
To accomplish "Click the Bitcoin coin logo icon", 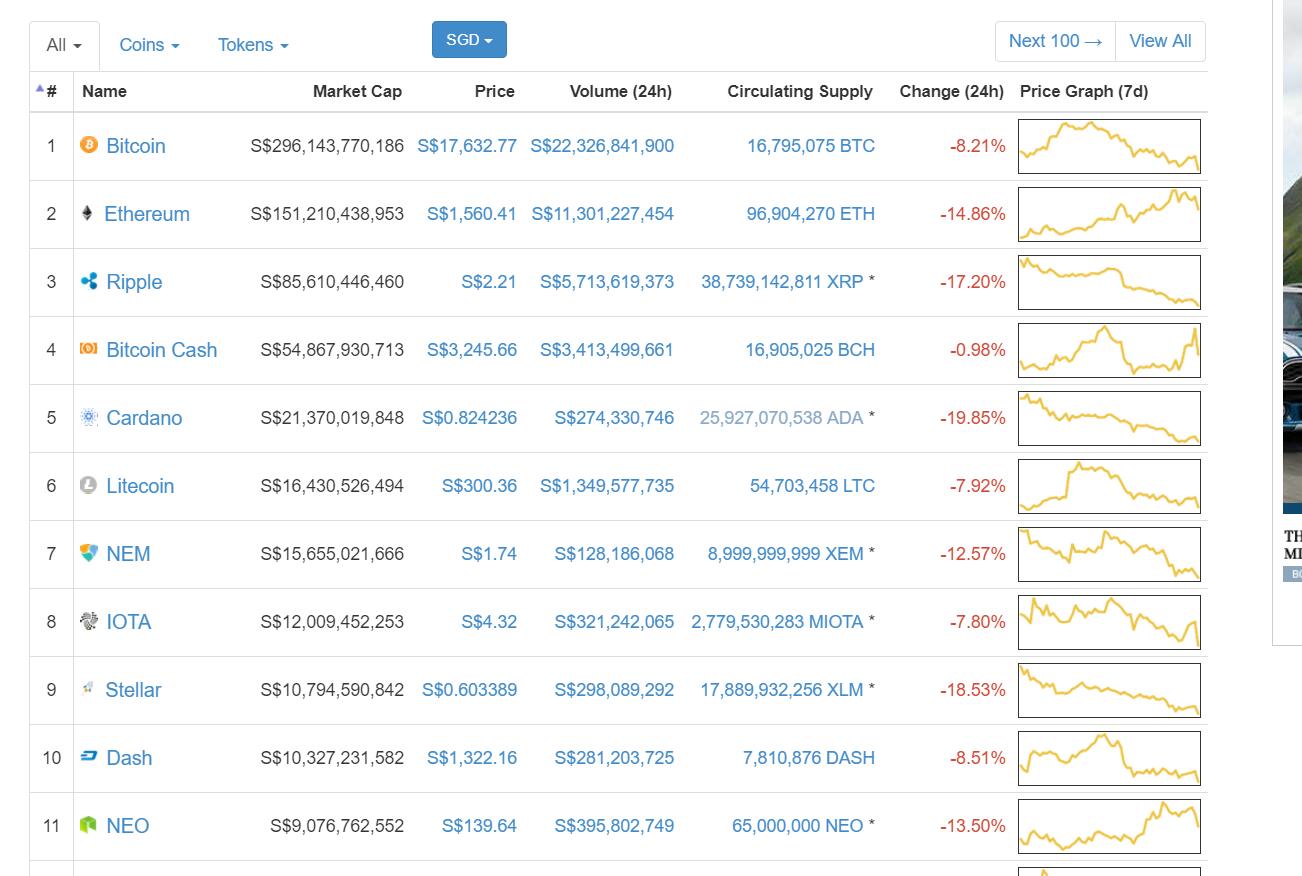I will (89, 145).
